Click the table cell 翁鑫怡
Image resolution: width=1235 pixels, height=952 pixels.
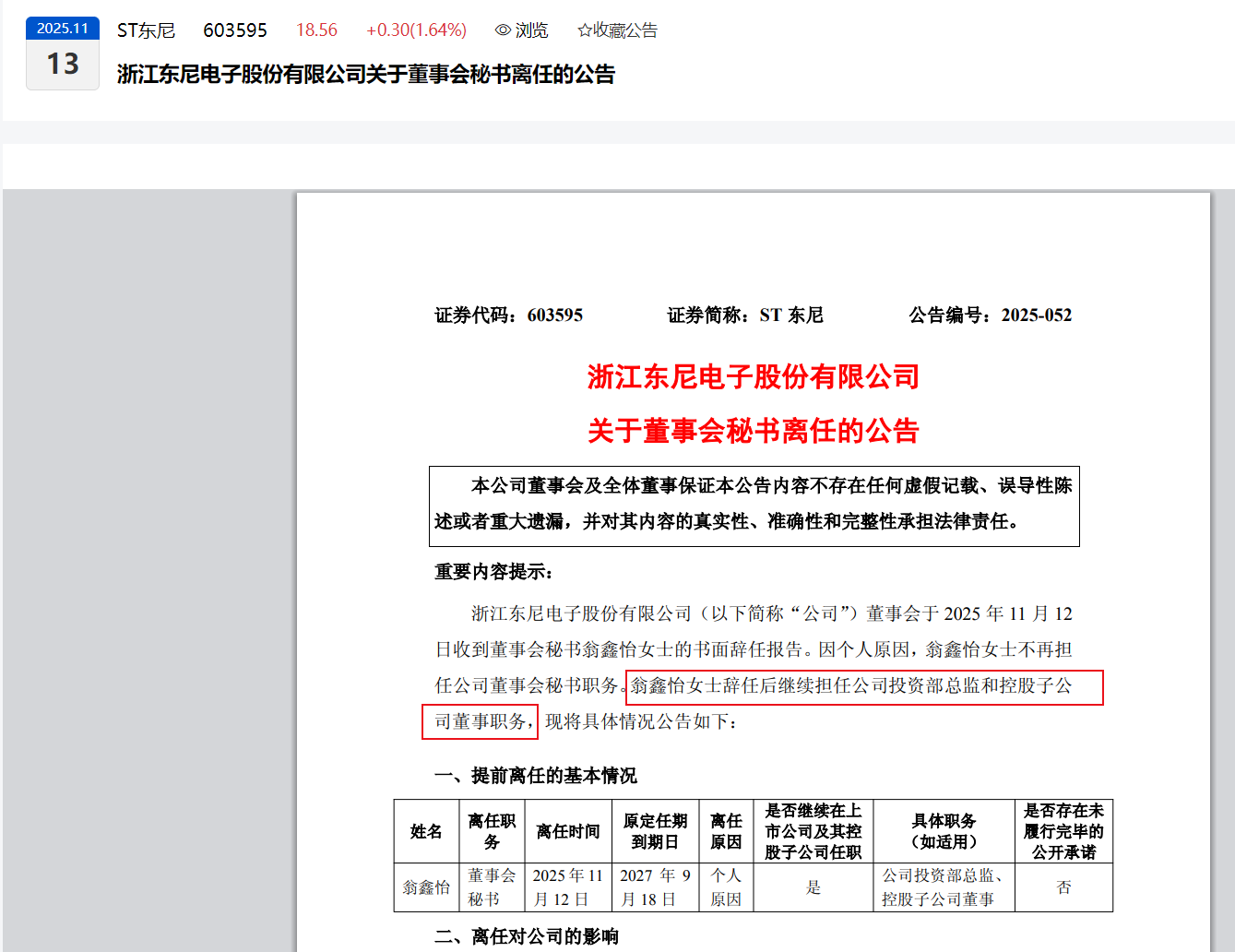[426, 888]
